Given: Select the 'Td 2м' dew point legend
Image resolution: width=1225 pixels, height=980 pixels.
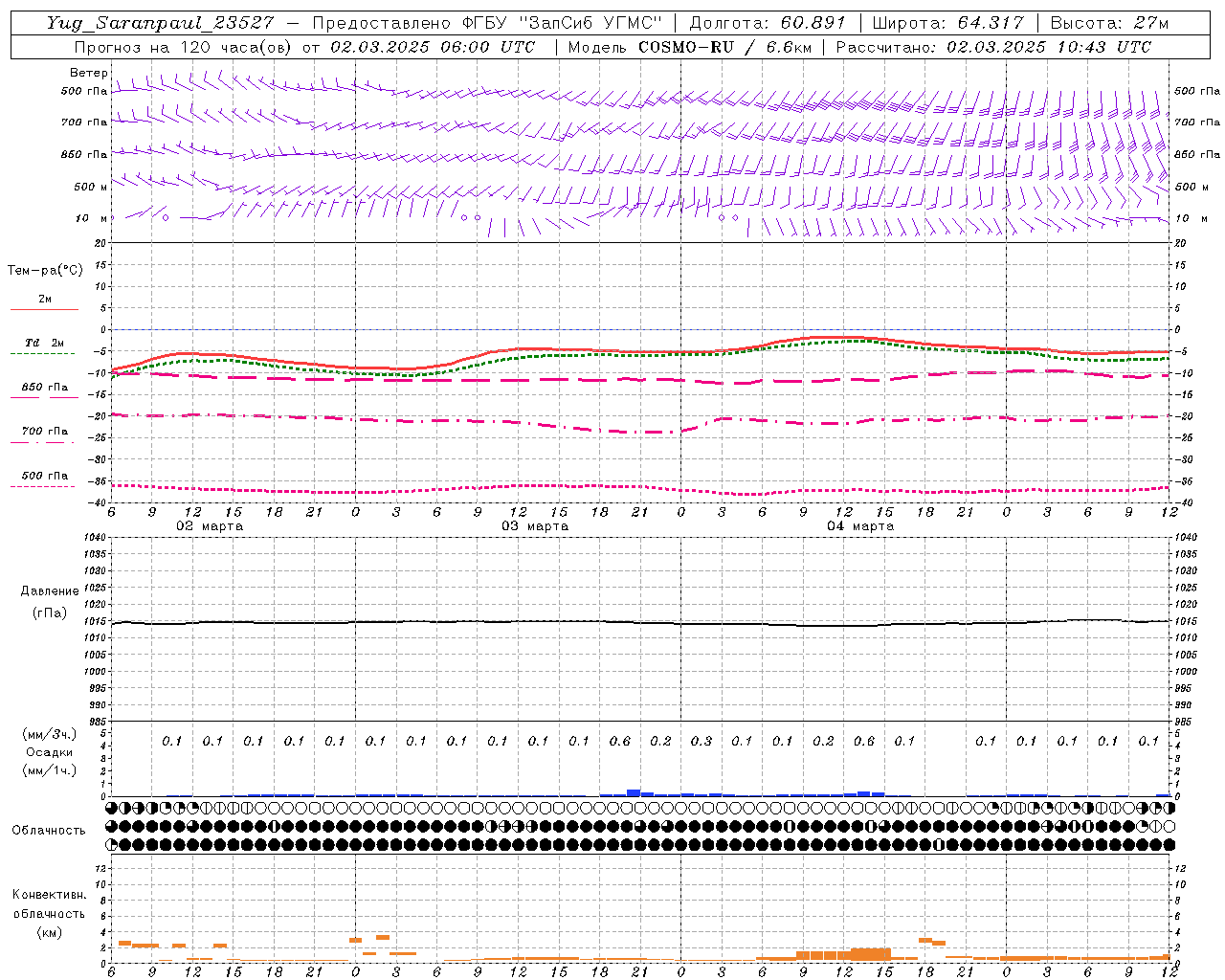Looking at the screenshot, I should pos(44,343).
